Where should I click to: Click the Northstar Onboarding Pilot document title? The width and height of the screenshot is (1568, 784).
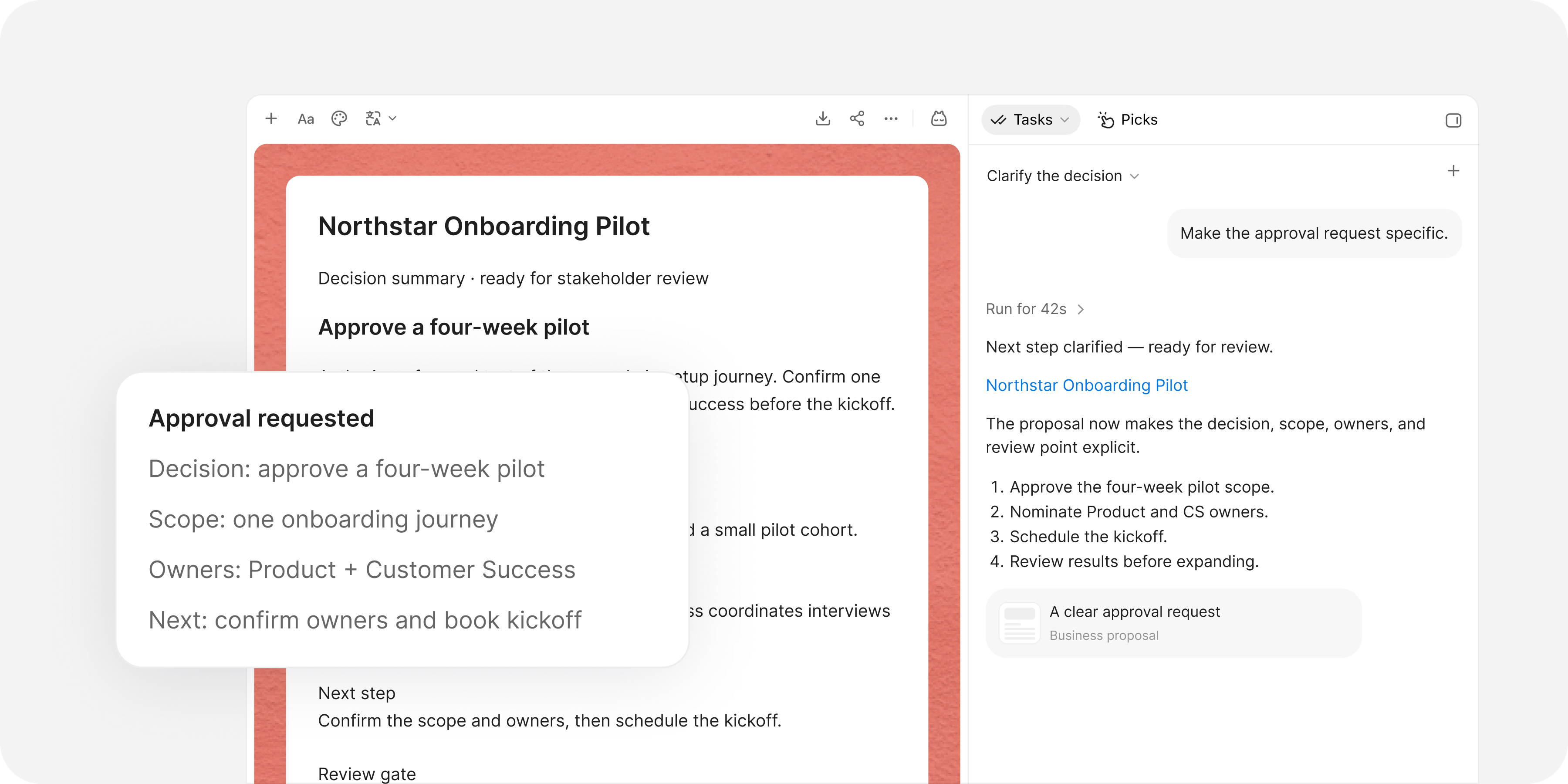pyautogui.click(x=484, y=226)
